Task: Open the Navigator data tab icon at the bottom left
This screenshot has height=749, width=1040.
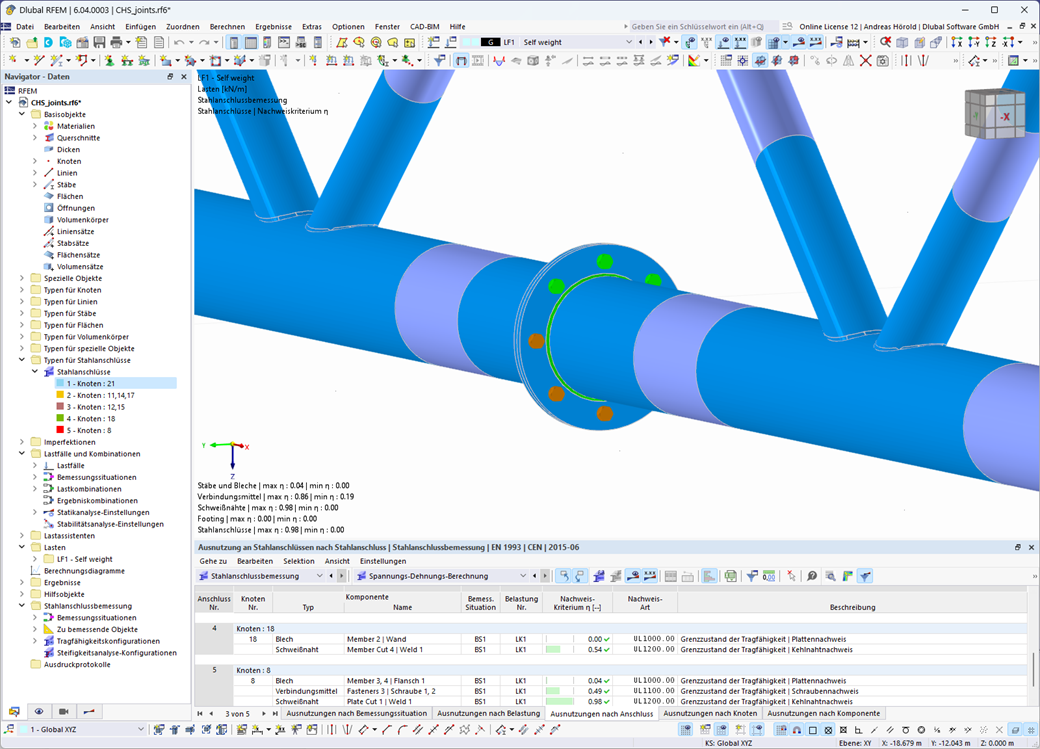Action: point(14,711)
